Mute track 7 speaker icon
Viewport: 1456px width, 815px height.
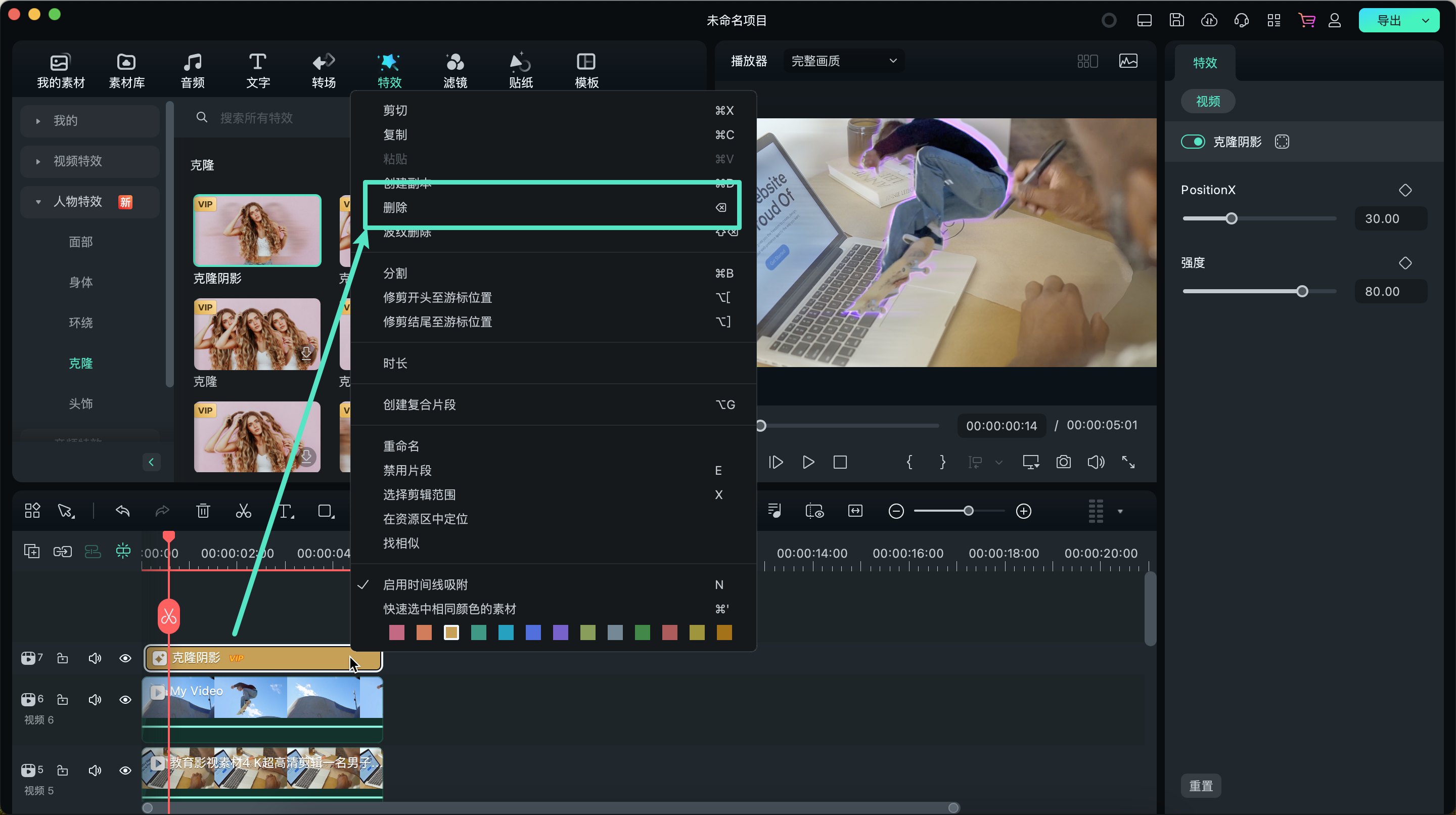[x=95, y=658]
